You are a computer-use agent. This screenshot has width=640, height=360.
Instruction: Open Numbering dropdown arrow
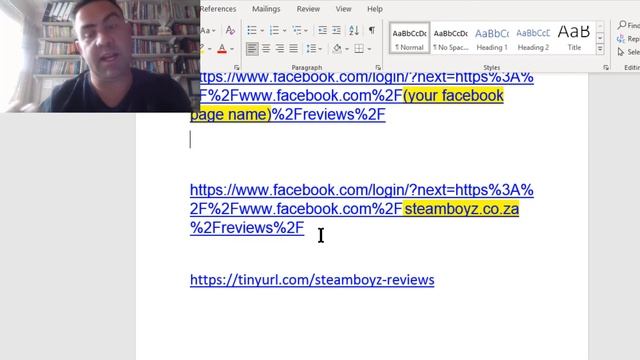284,31
